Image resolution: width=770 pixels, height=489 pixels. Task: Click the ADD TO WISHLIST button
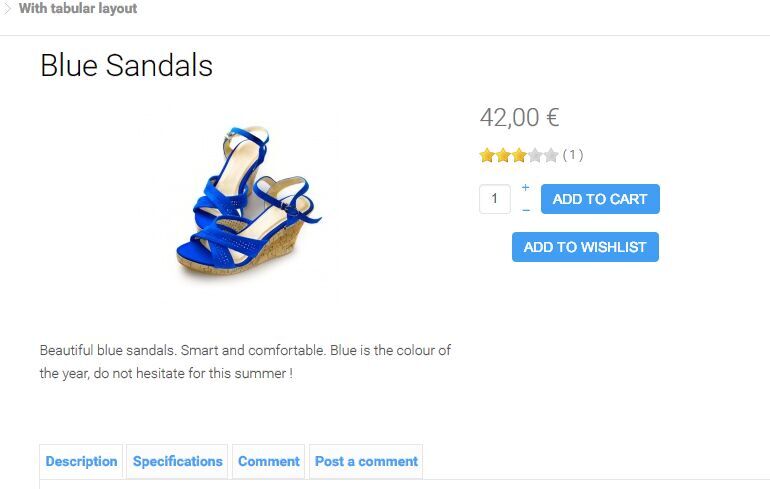tap(585, 247)
